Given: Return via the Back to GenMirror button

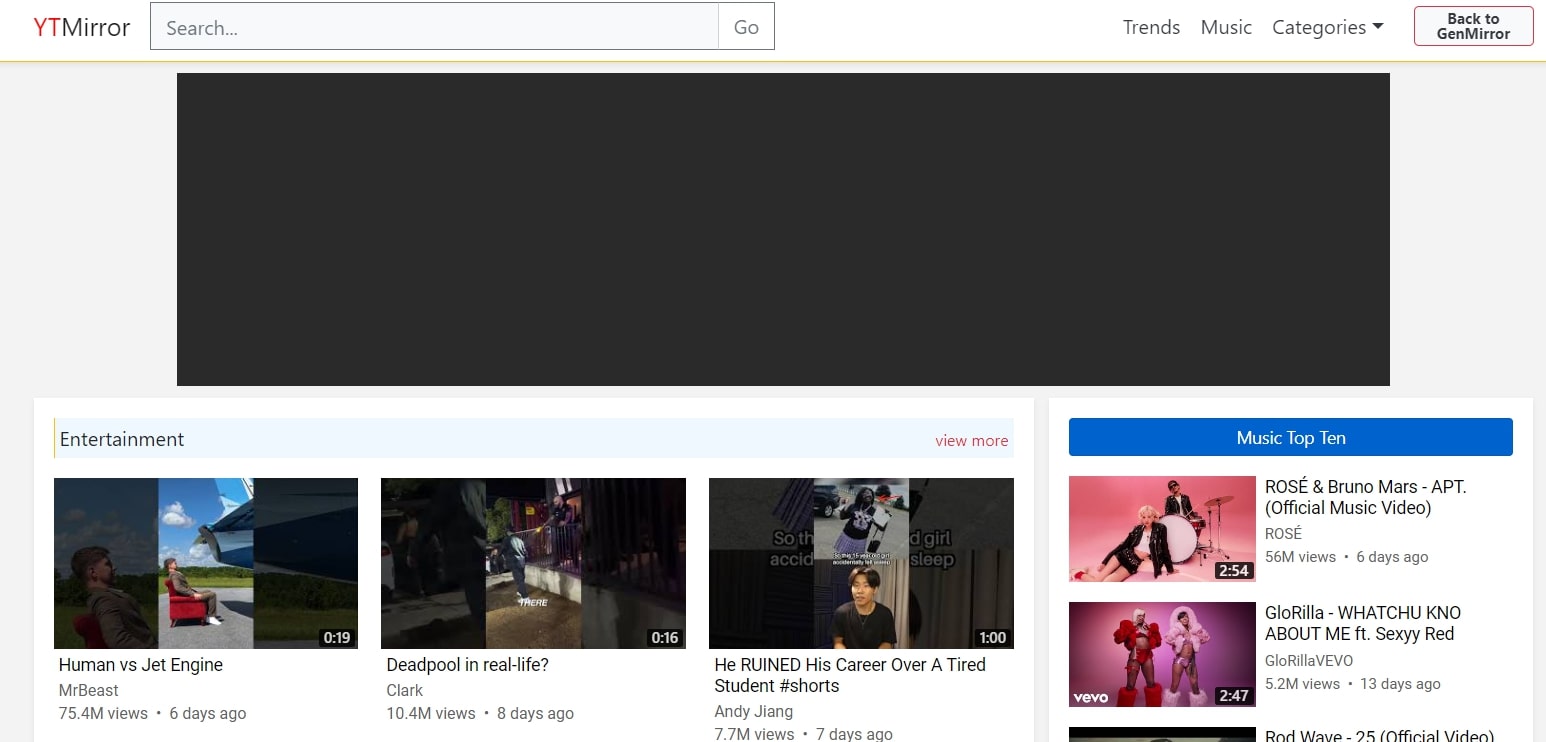Looking at the screenshot, I should (x=1473, y=26).
